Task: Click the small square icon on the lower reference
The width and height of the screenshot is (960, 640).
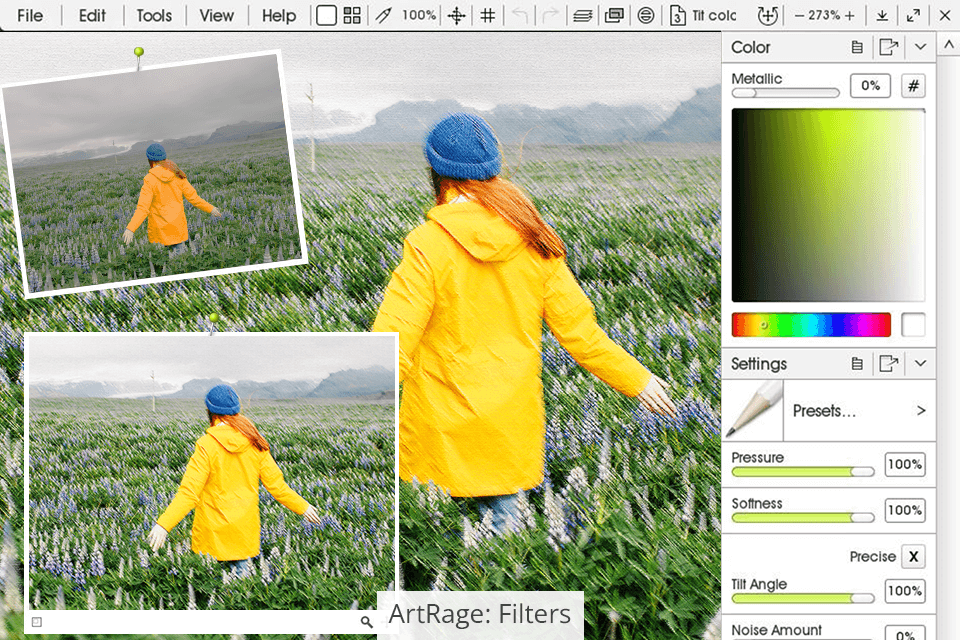Action: point(37,622)
